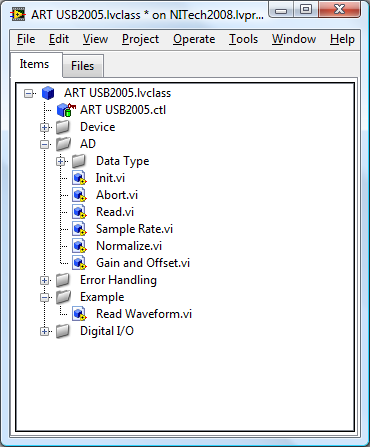
Task: Open the Help menu
Action: 342,39
